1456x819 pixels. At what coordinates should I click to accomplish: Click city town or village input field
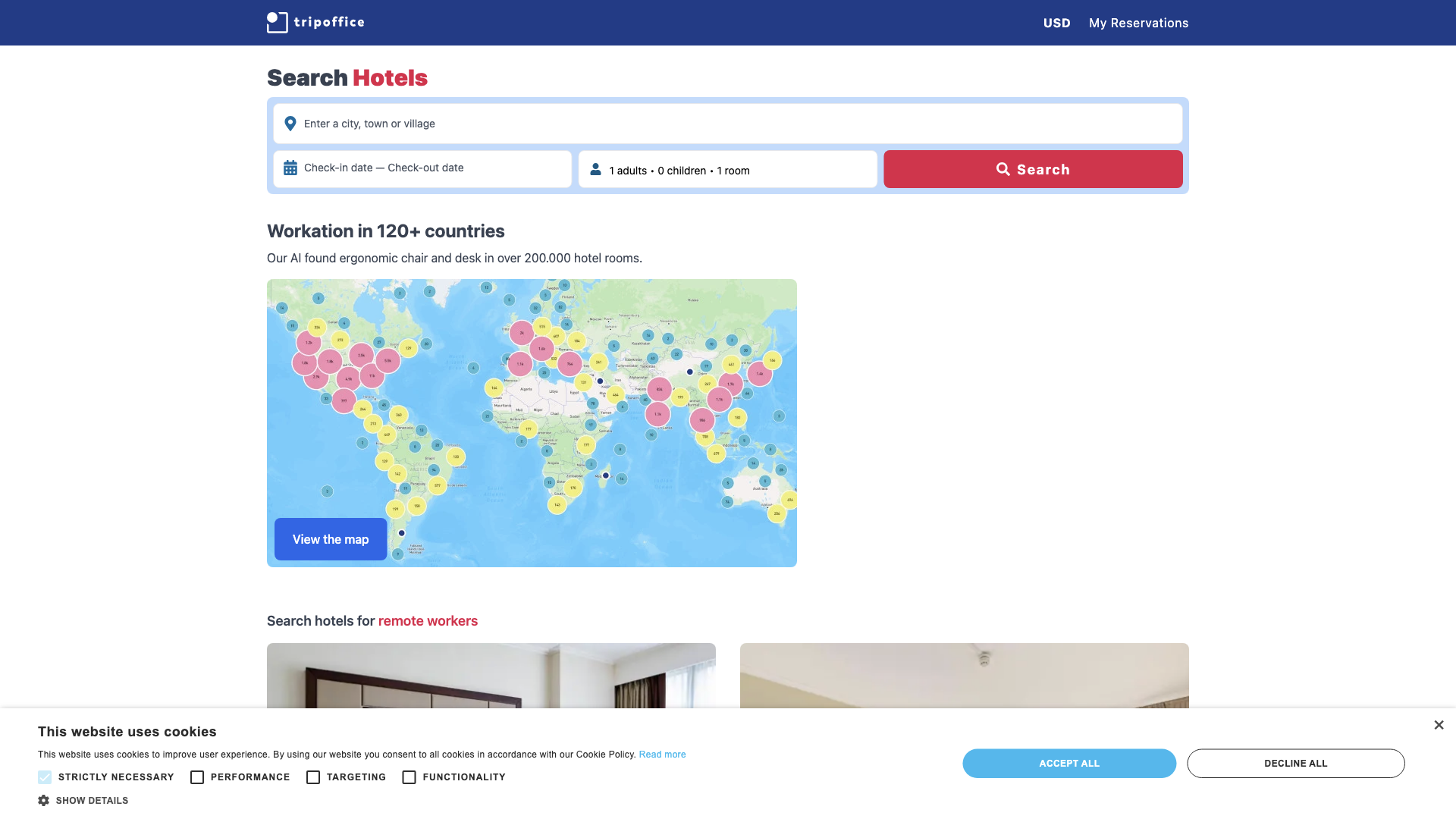point(729,123)
